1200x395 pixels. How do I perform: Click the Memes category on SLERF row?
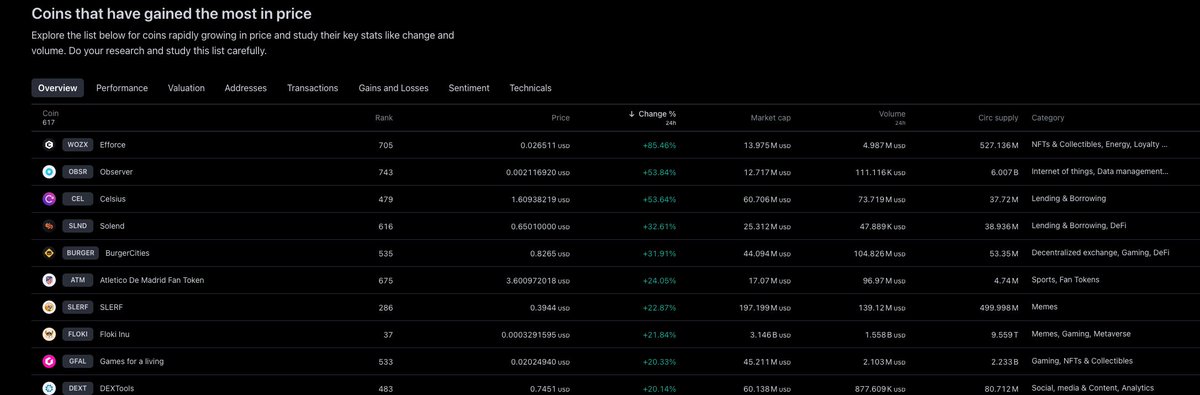[x=1044, y=307]
